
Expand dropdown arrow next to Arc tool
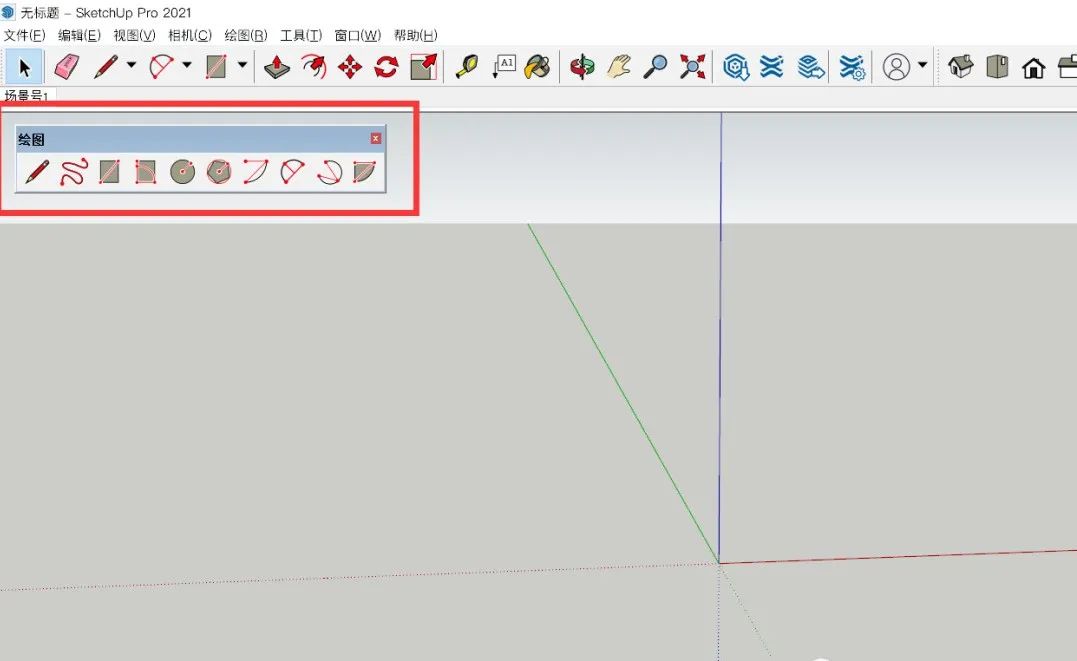pos(187,65)
